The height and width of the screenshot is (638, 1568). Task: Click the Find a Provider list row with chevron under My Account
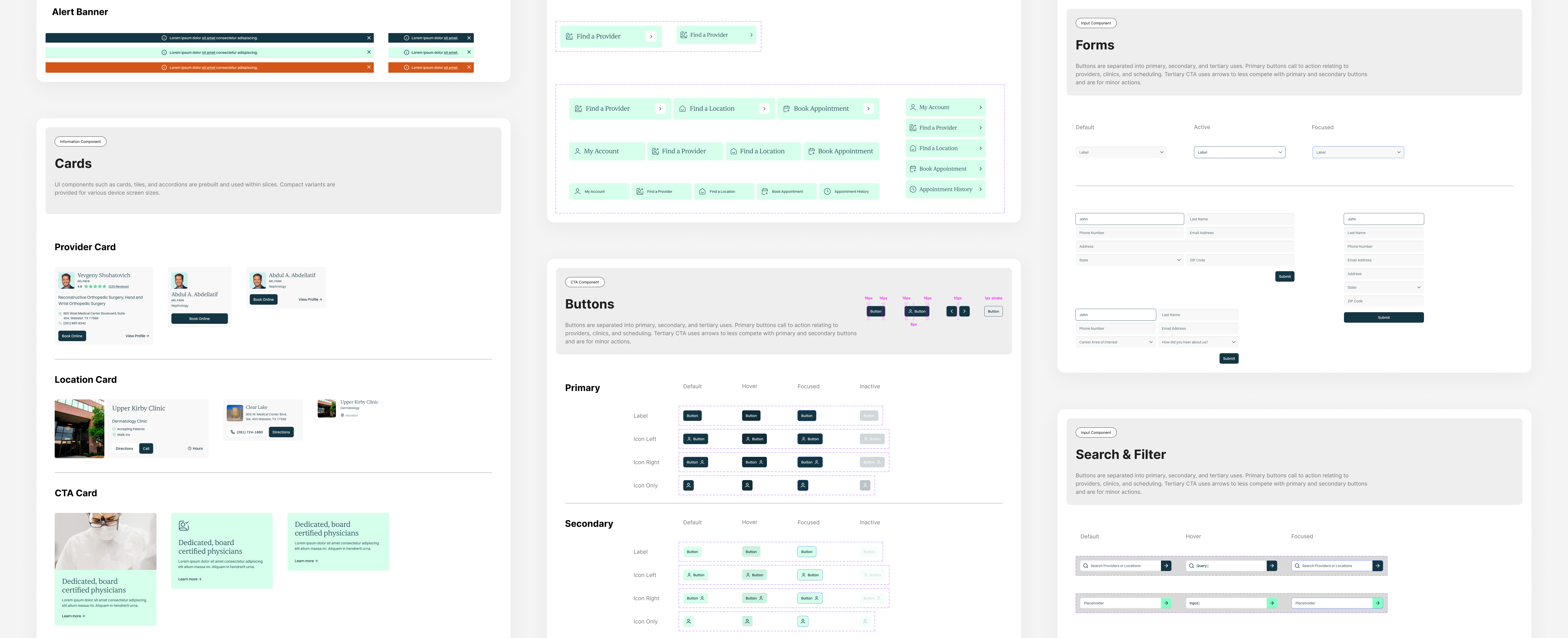pyautogui.click(x=945, y=128)
